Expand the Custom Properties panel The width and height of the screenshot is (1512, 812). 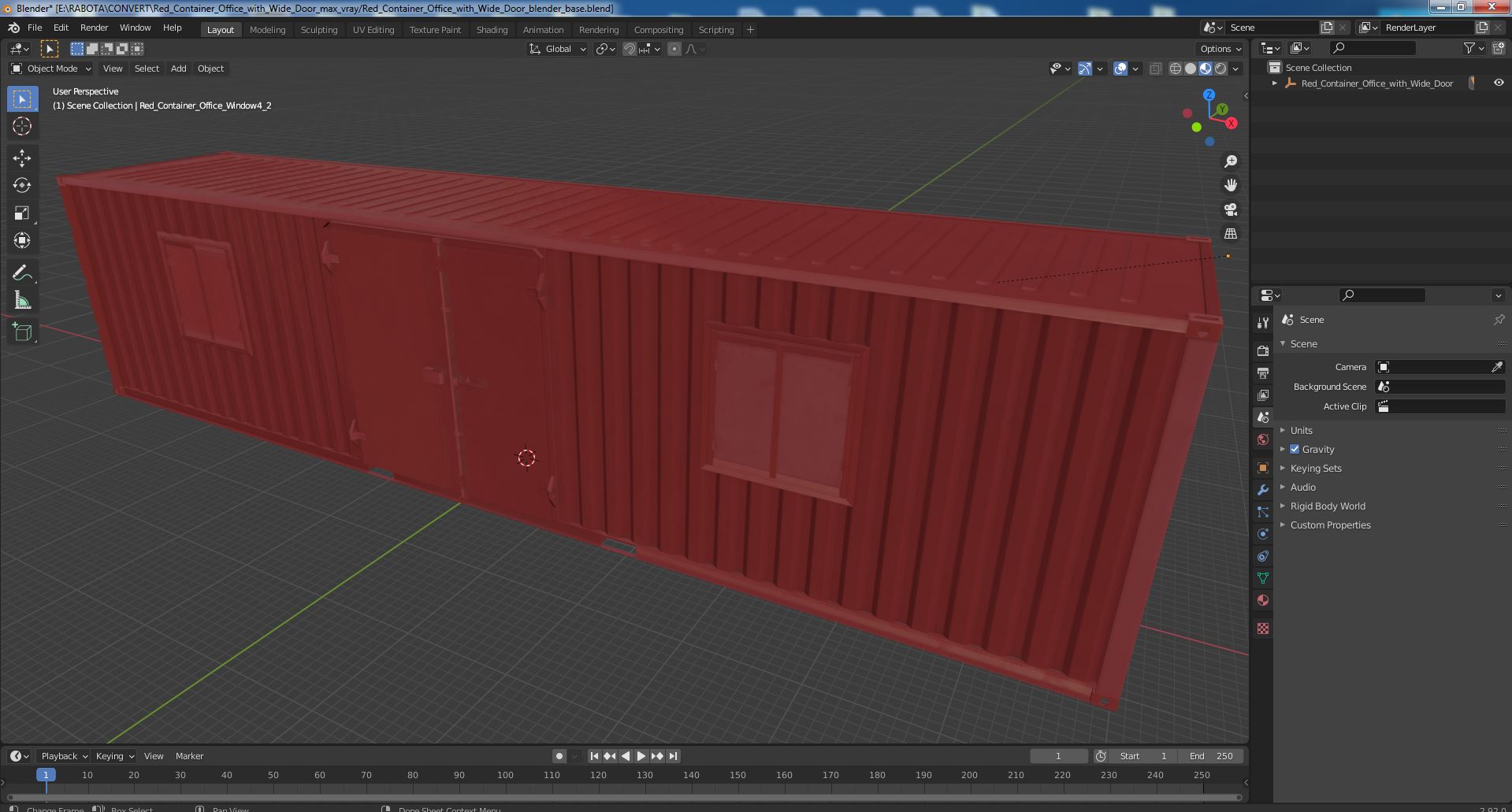tap(1330, 525)
